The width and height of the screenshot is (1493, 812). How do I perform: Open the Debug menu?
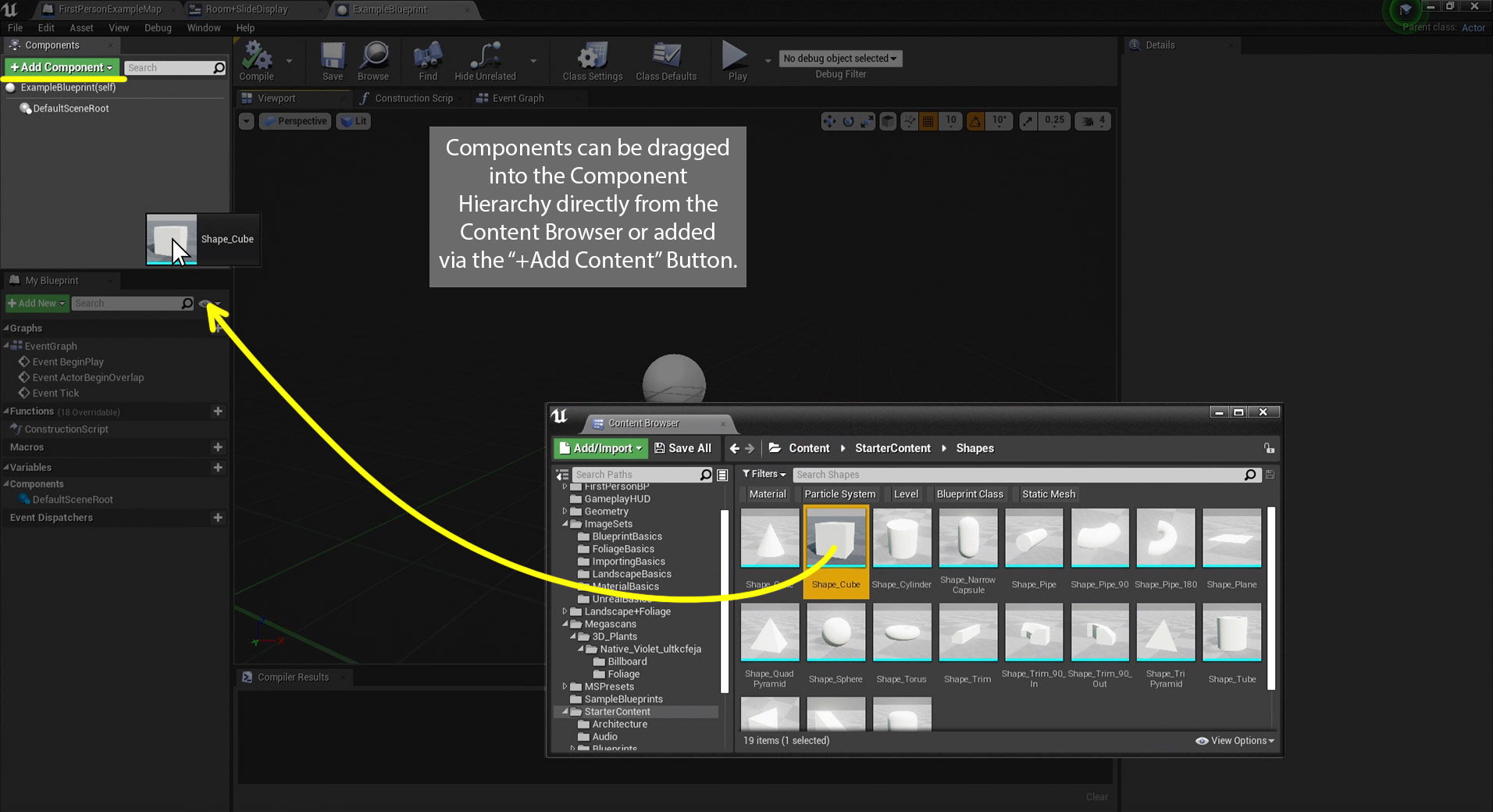coord(158,28)
